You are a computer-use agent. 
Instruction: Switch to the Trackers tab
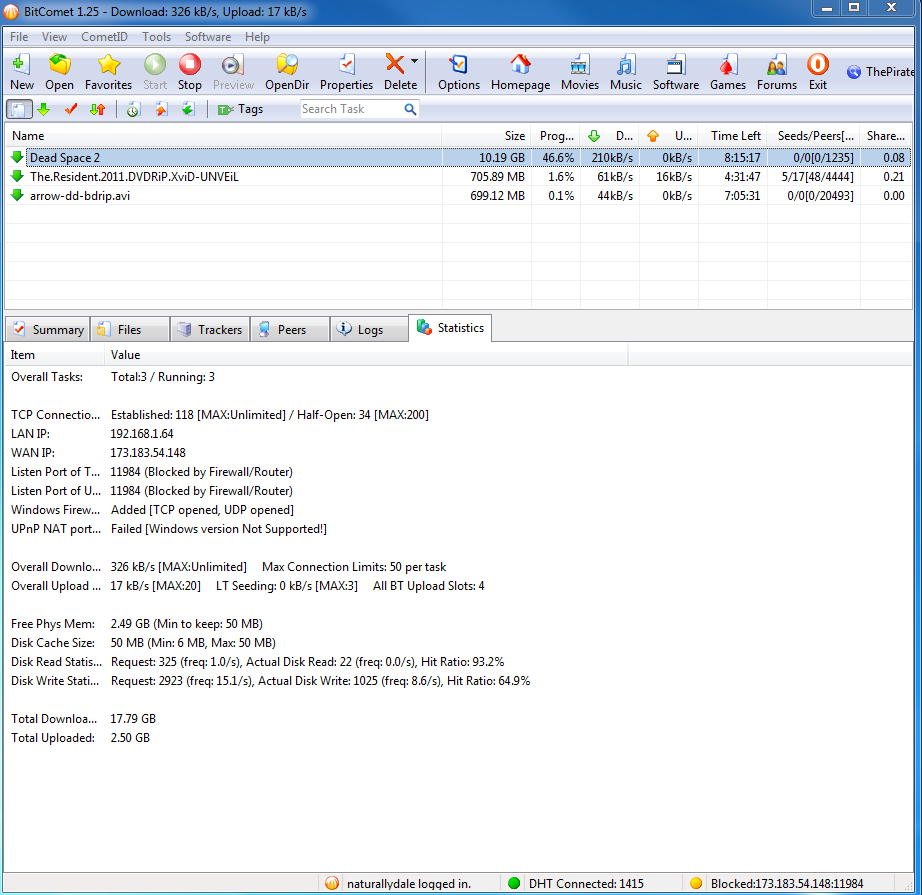(210, 329)
